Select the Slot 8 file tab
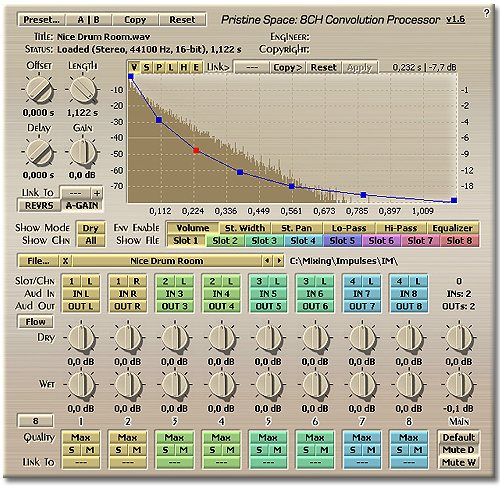 [x=459, y=241]
